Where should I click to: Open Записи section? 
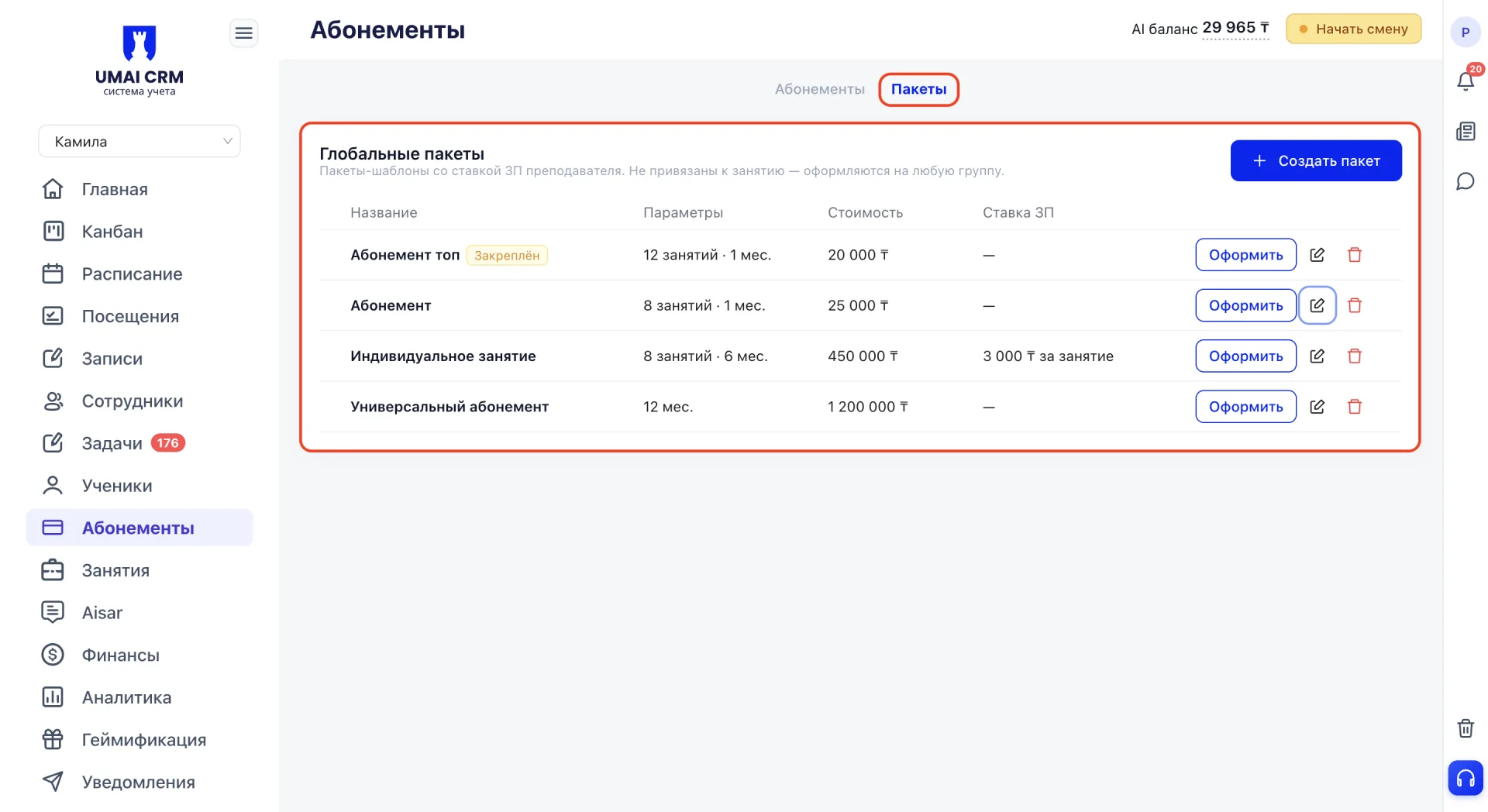tap(112, 359)
